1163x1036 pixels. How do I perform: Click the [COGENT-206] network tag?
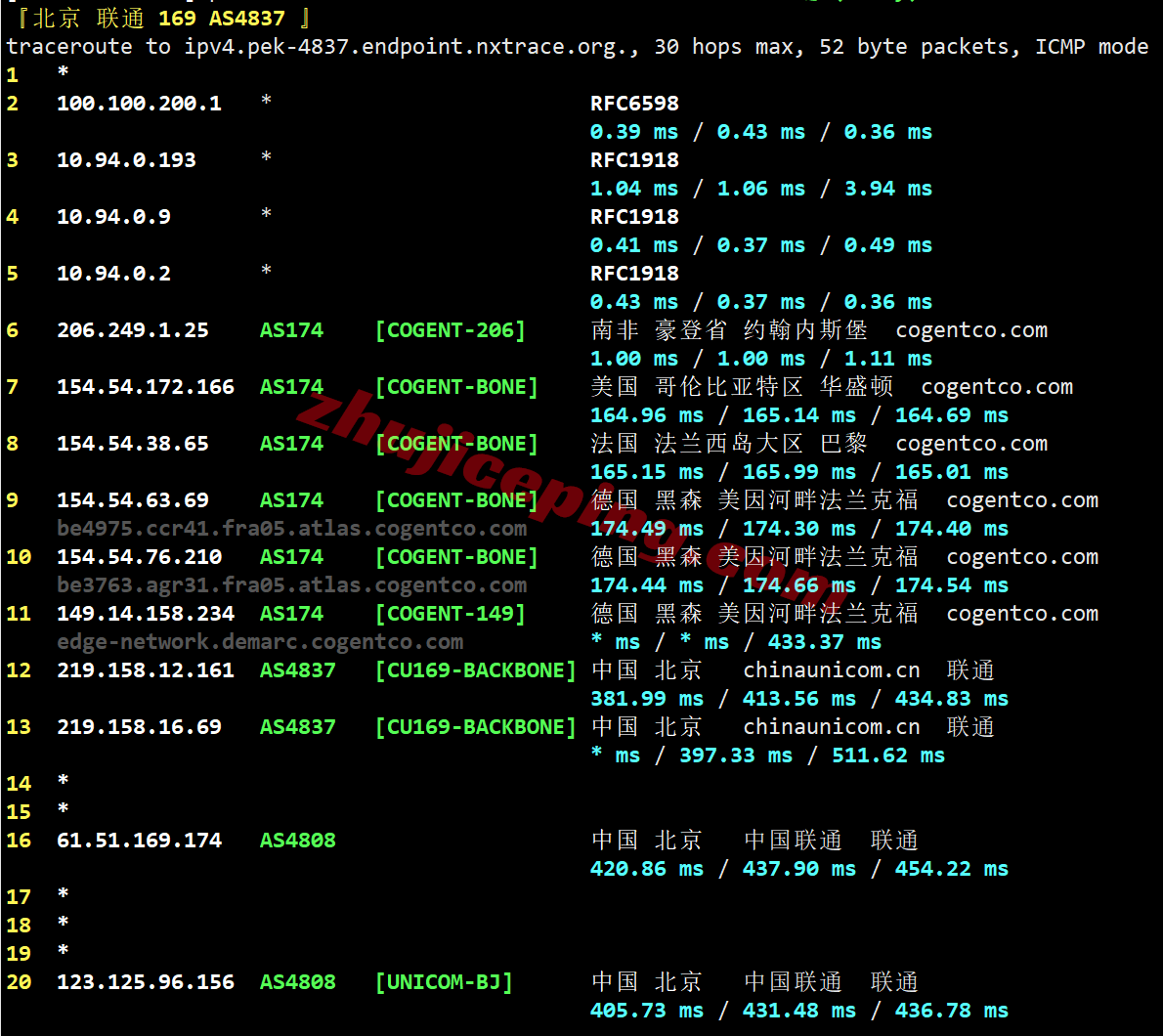[x=450, y=330]
